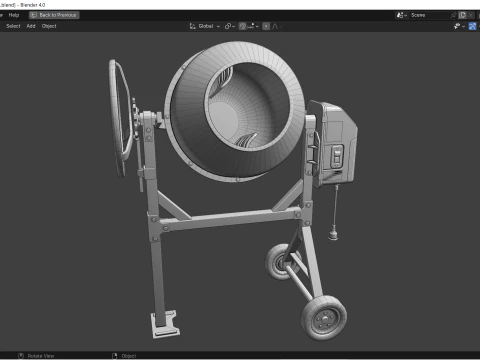This screenshot has height=360, width=480.
Task: Toggle snapping magnet icon
Action: [242, 26]
